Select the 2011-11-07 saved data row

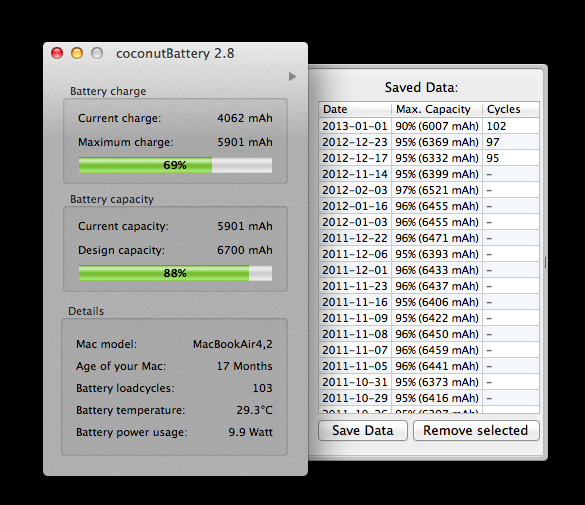(x=429, y=350)
